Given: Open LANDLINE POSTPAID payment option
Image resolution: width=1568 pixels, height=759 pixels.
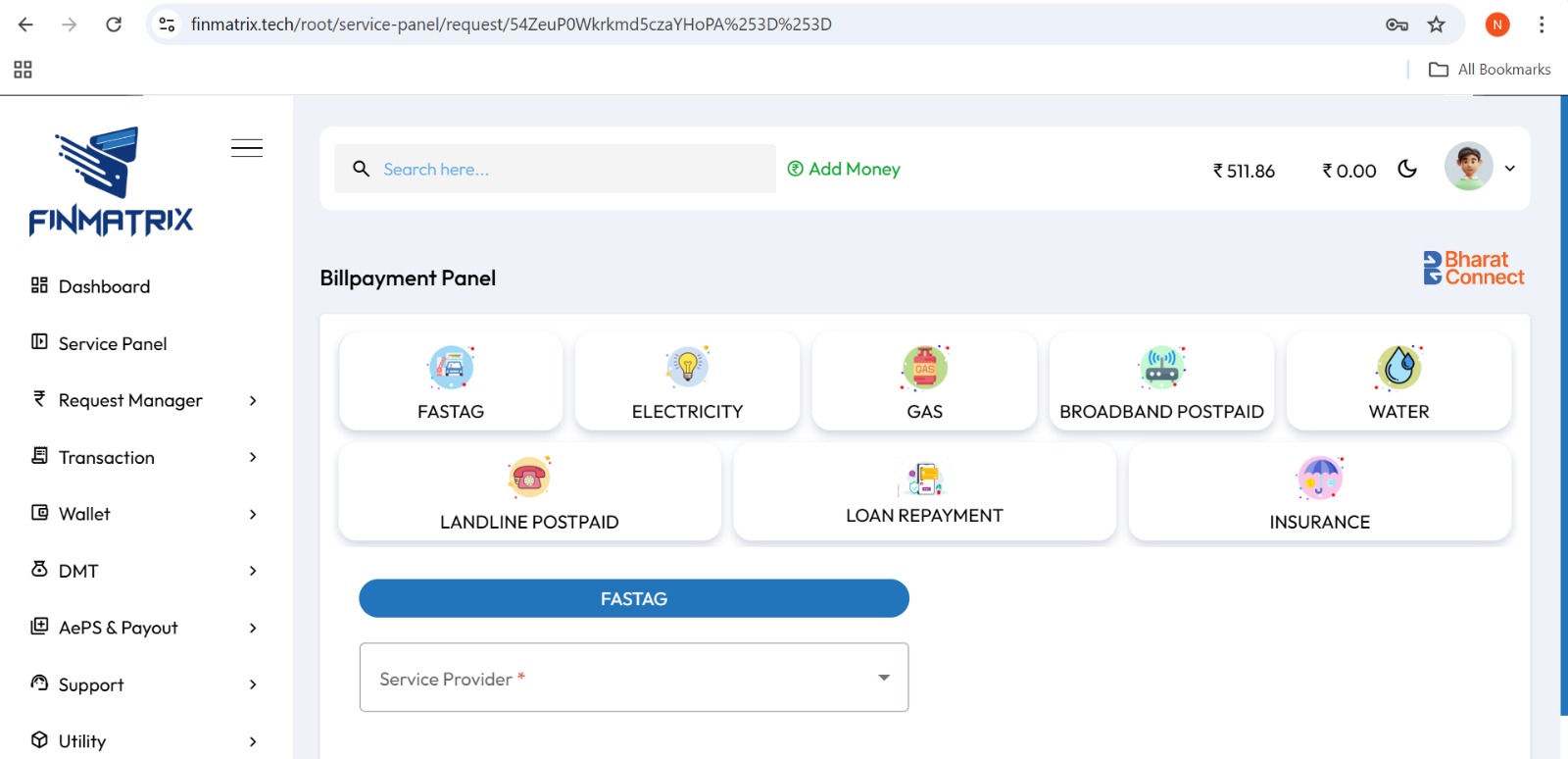Looking at the screenshot, I should point(529,492).
